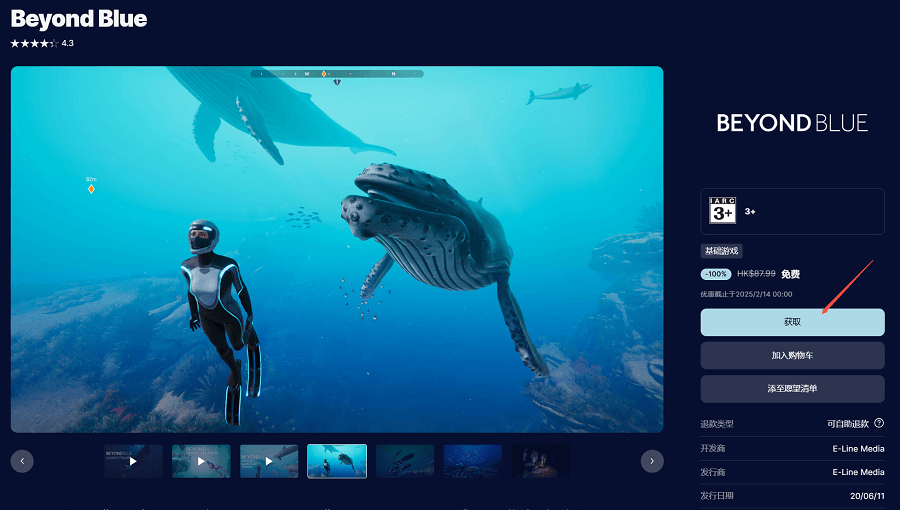Click the E-Line Media developer name
The width and height of the screenshot is (900, 510).
[858, 449]
